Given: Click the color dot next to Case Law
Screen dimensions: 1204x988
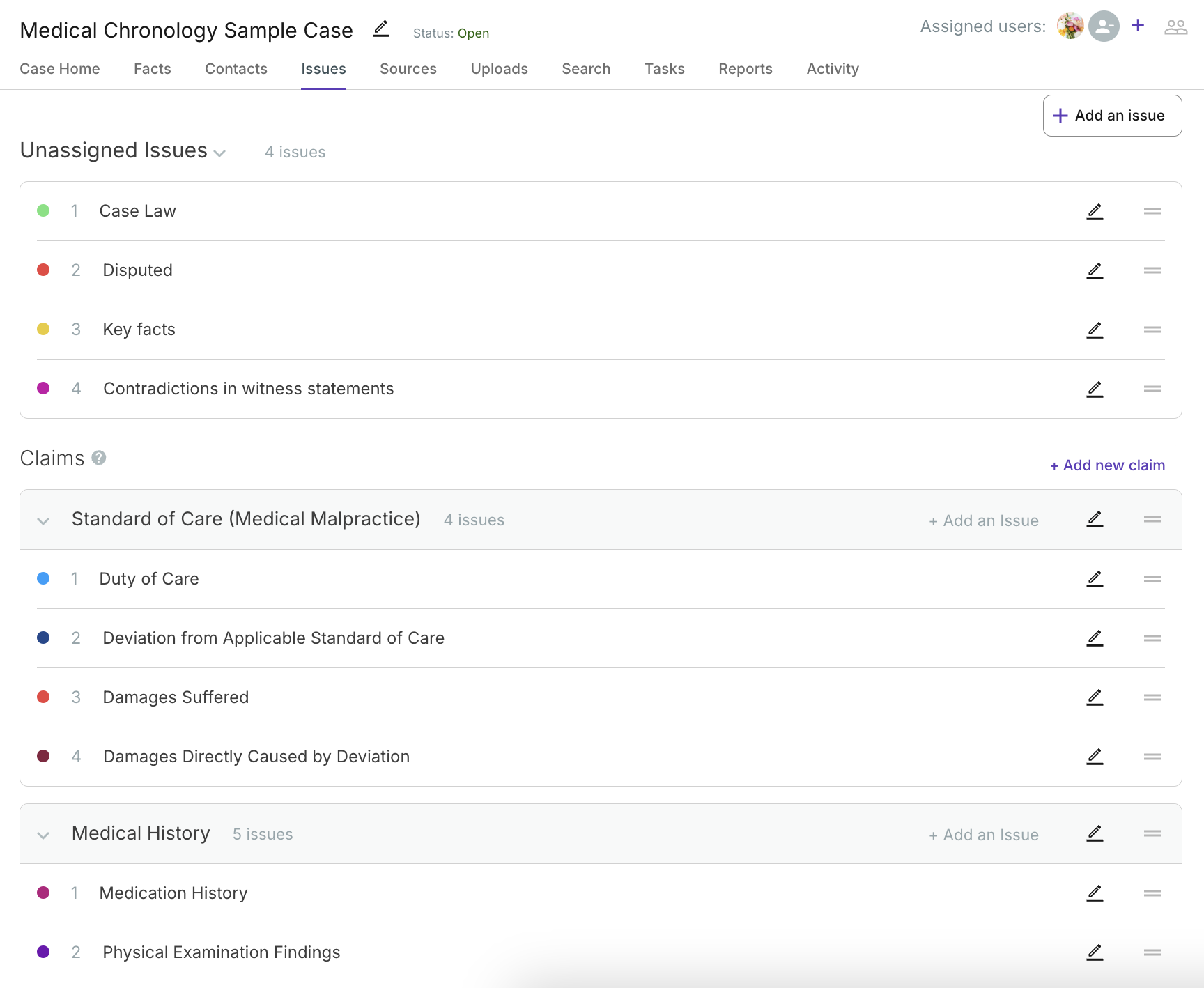Looking at the screenshot, I should coord(43,210).
